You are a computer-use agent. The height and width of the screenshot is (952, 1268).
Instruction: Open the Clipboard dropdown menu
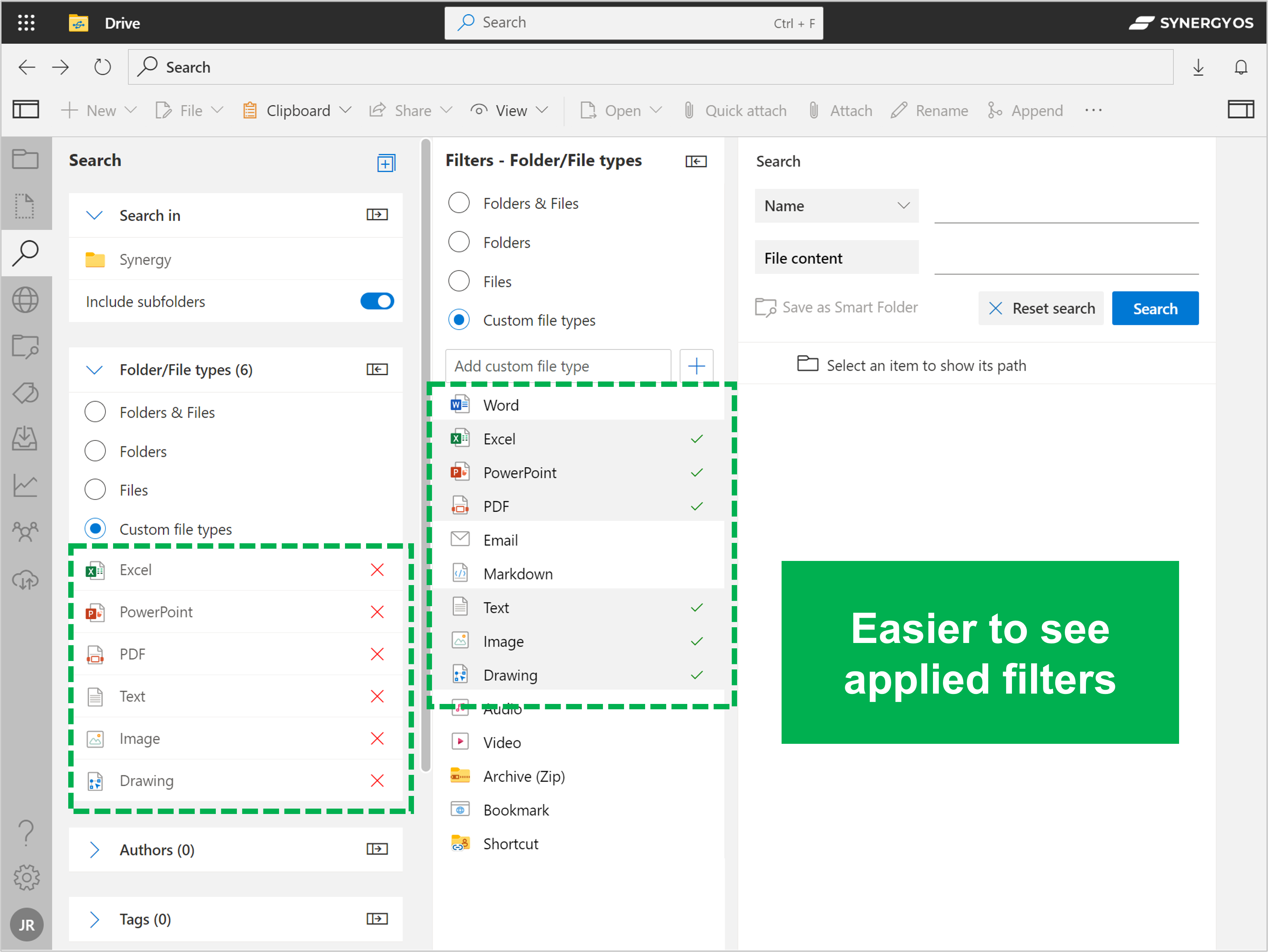pyautogui.click(x=296, y=110)
